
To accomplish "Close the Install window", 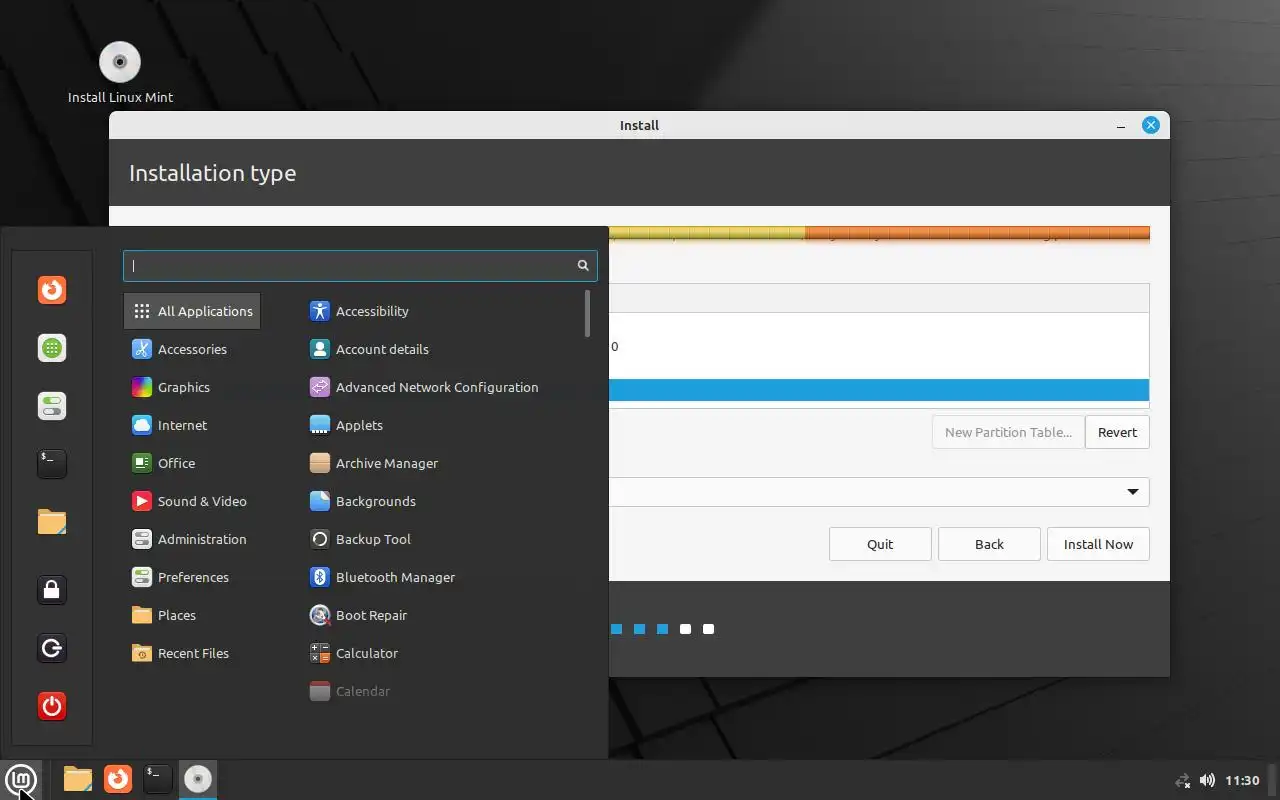I will [x=1151, y=125].
